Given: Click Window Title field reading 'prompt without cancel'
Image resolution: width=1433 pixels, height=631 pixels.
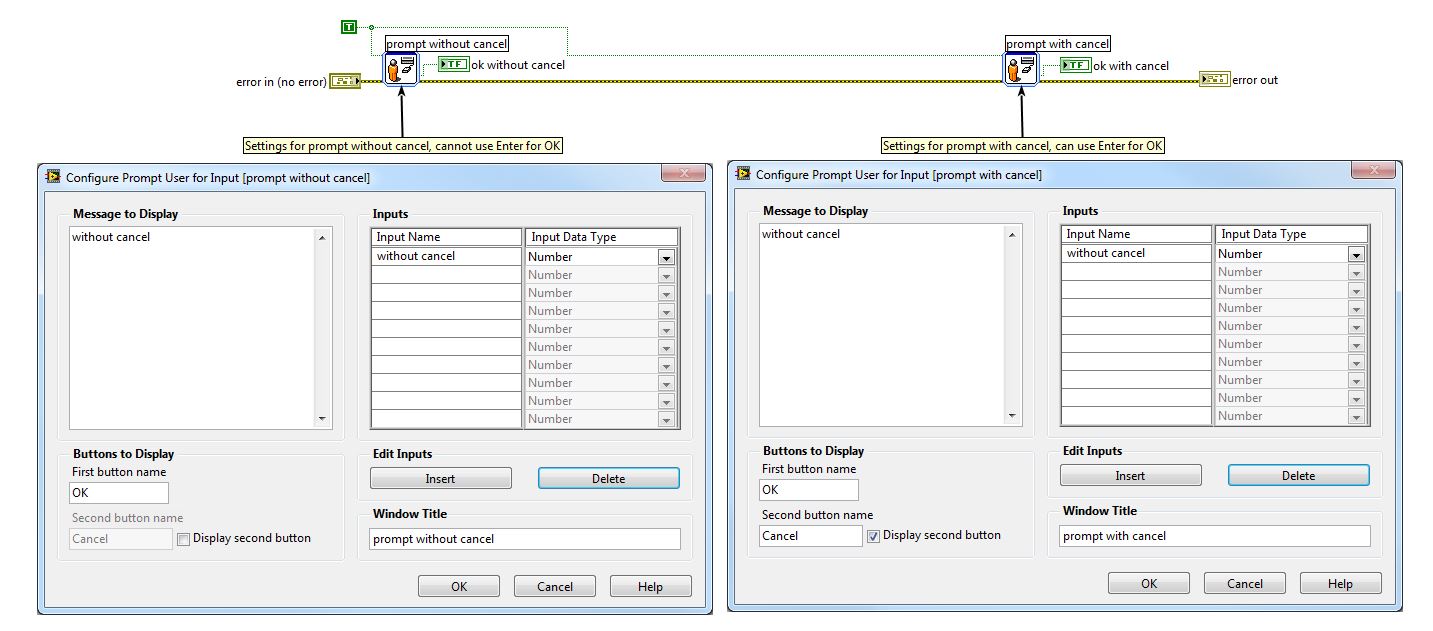Looking at the screenshot, I should click(x=525, y=539).
